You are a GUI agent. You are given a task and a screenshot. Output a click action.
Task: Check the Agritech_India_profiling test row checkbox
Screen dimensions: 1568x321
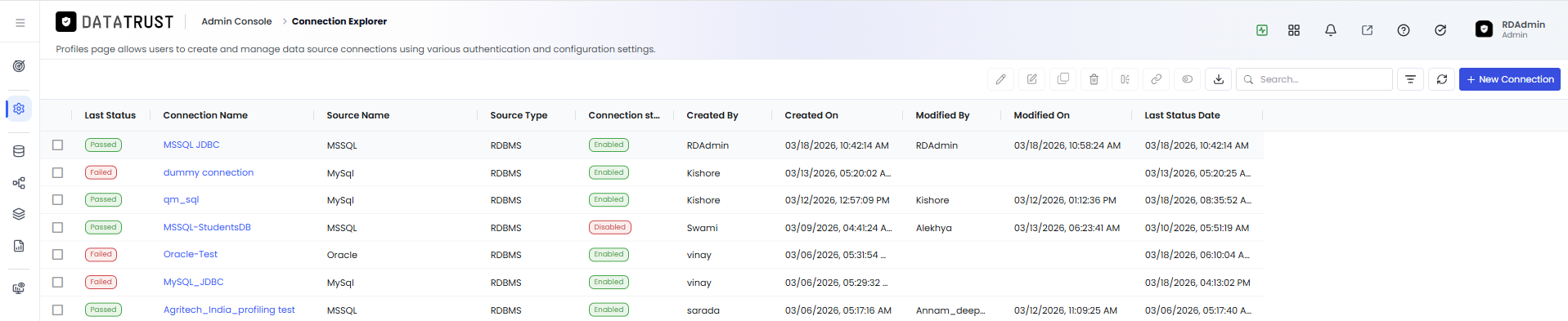coord(57,310)
